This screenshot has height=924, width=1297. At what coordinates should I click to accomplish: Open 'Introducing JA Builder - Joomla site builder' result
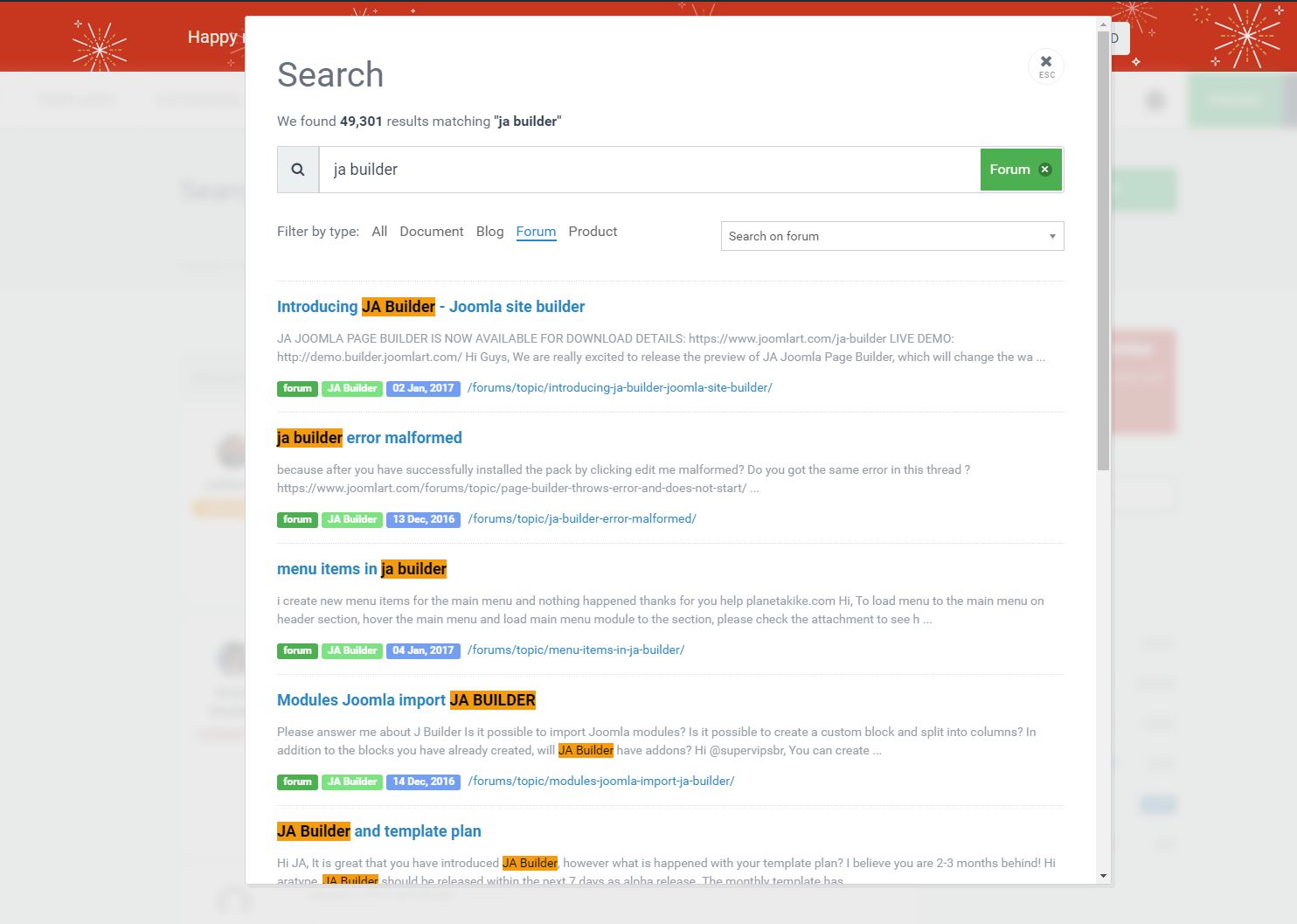click(431, 307)
